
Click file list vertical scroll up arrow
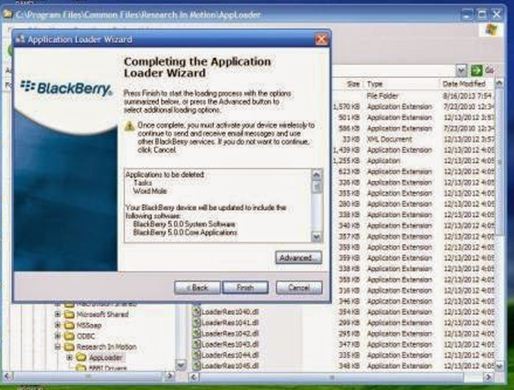coord(499,84)
